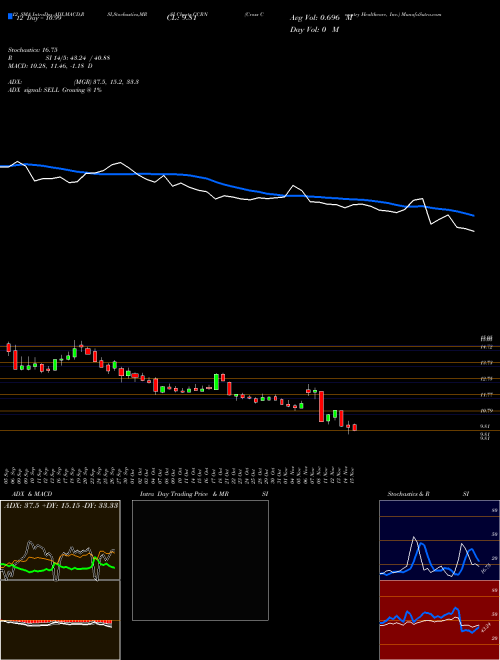This screenshot has width=500, height=660.
Task: Click the 'Stochastics & R' panel title
Action: (x=409, y=494)
